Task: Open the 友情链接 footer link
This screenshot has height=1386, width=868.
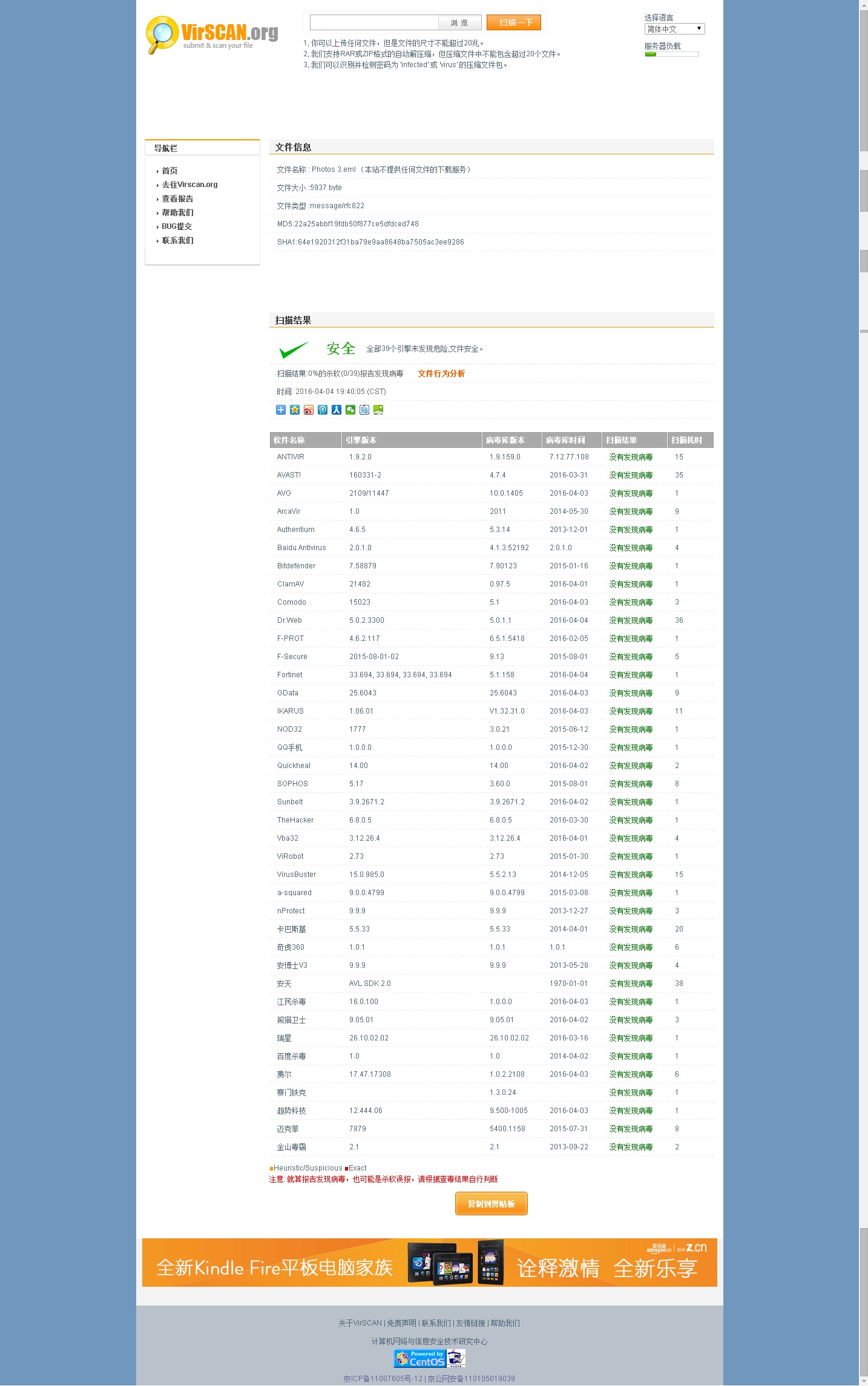Action: (x=471, y=1323)
